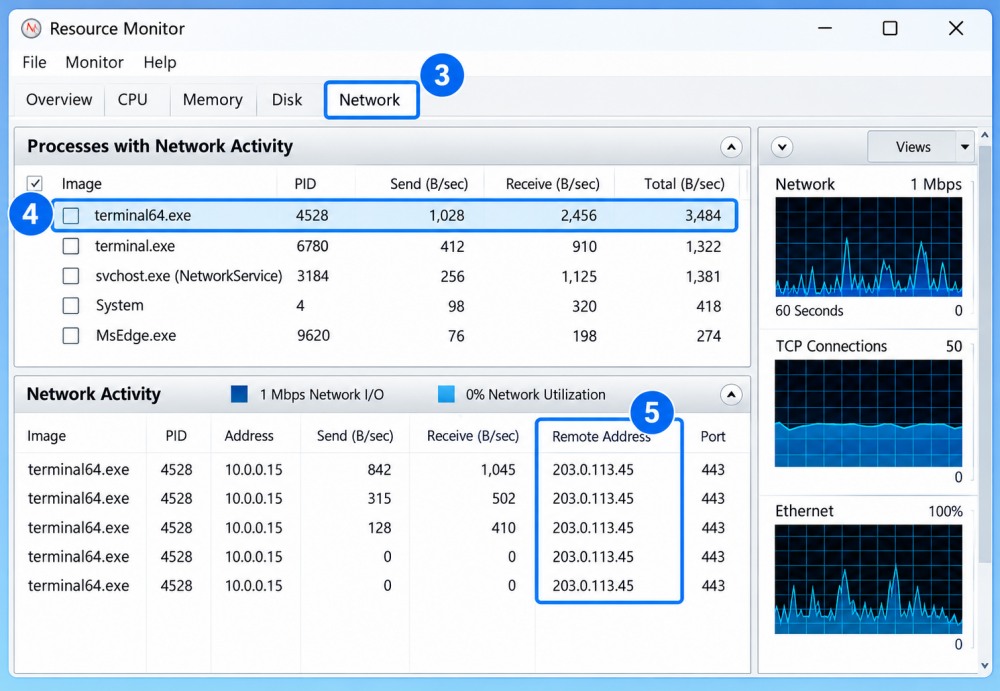Close the Resource Monitor window

(955, 29)
